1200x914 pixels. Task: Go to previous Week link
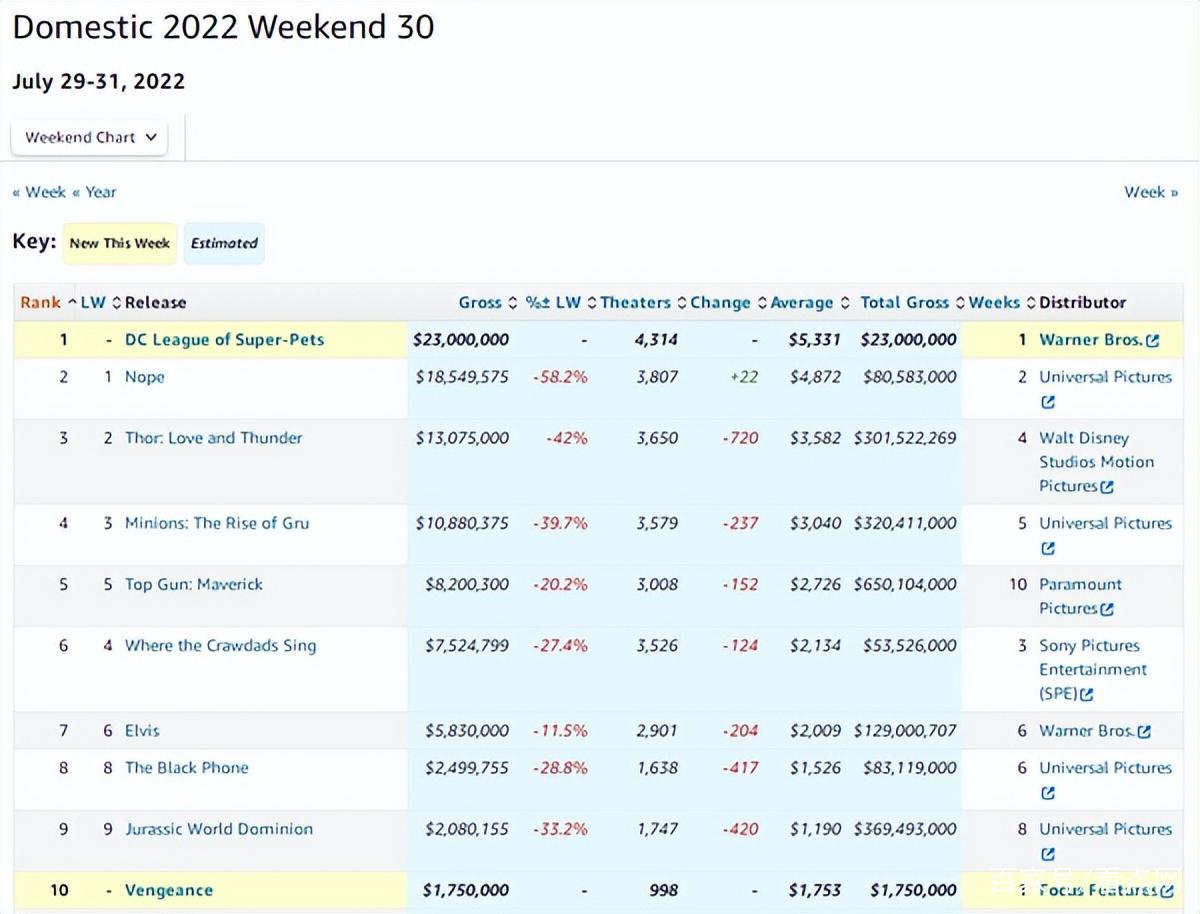coord(39,192)
